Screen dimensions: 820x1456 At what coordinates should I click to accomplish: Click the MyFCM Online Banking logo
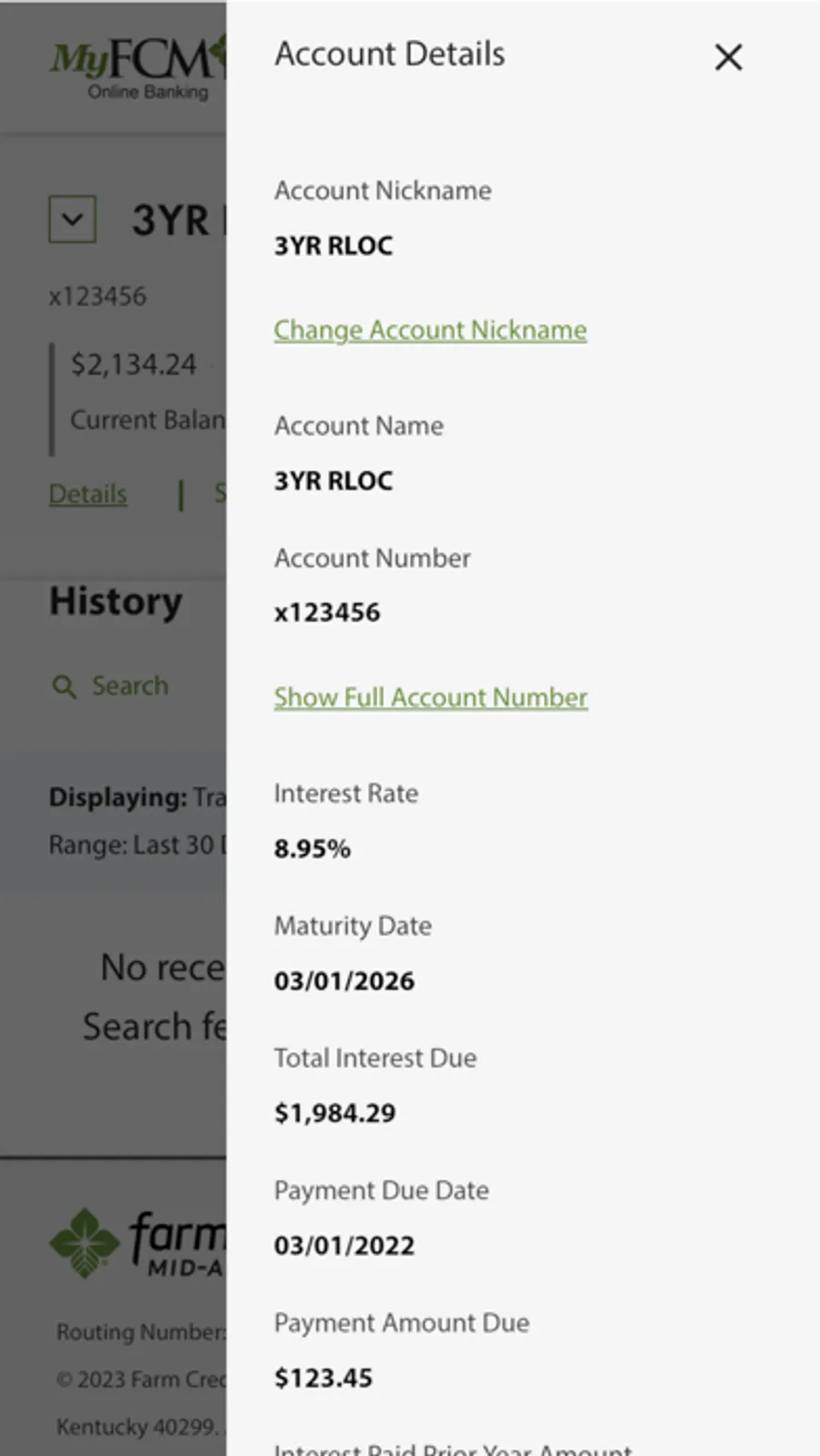pos(137,68)
